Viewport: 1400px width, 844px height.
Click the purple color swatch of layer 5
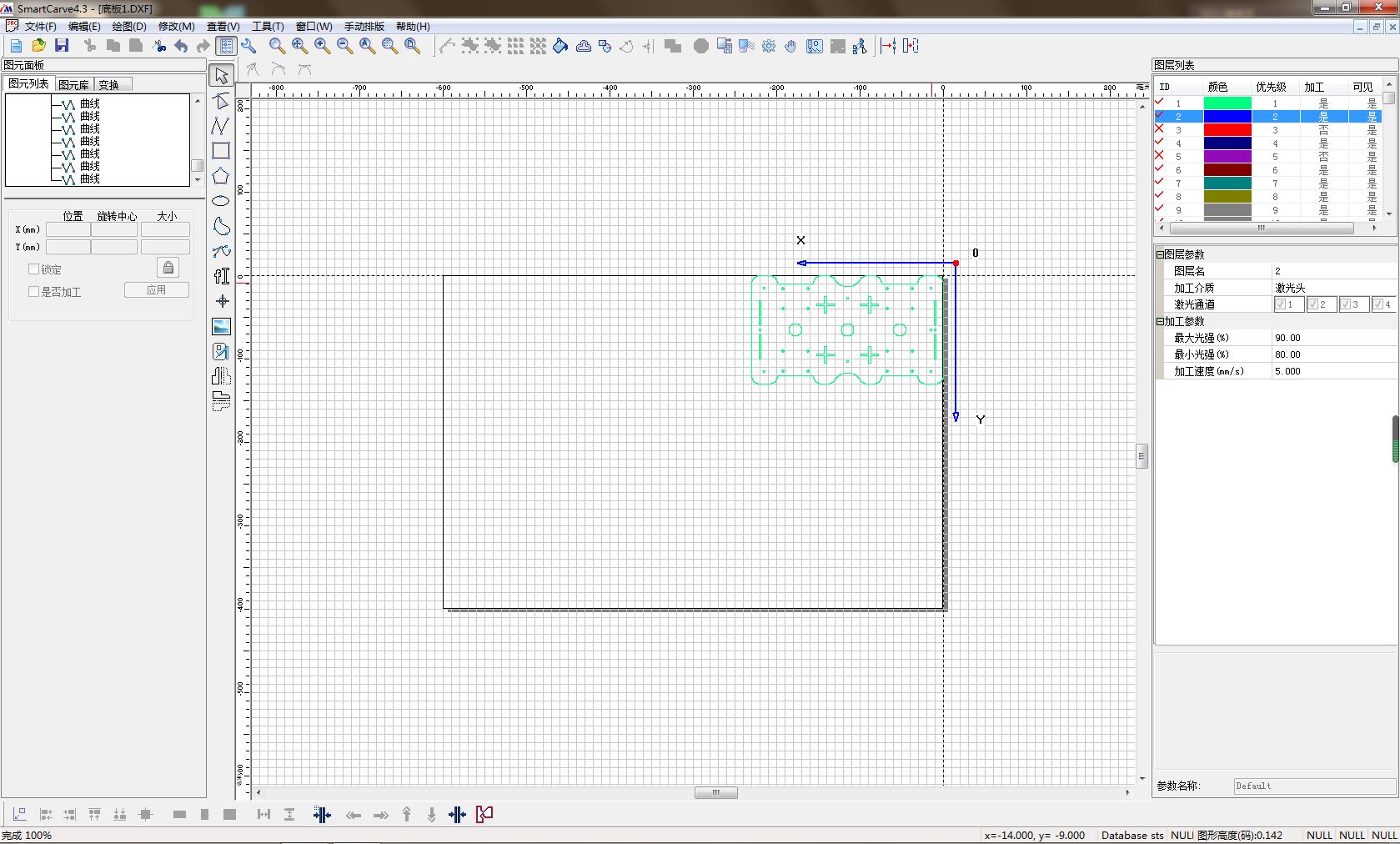(x=1227, y=157)
